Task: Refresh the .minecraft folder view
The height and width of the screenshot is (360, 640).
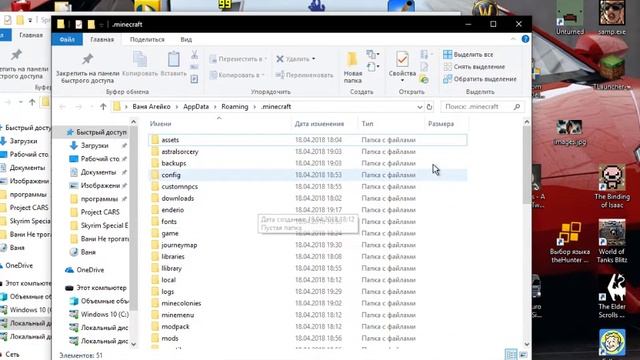Action: tap(429, 107)
